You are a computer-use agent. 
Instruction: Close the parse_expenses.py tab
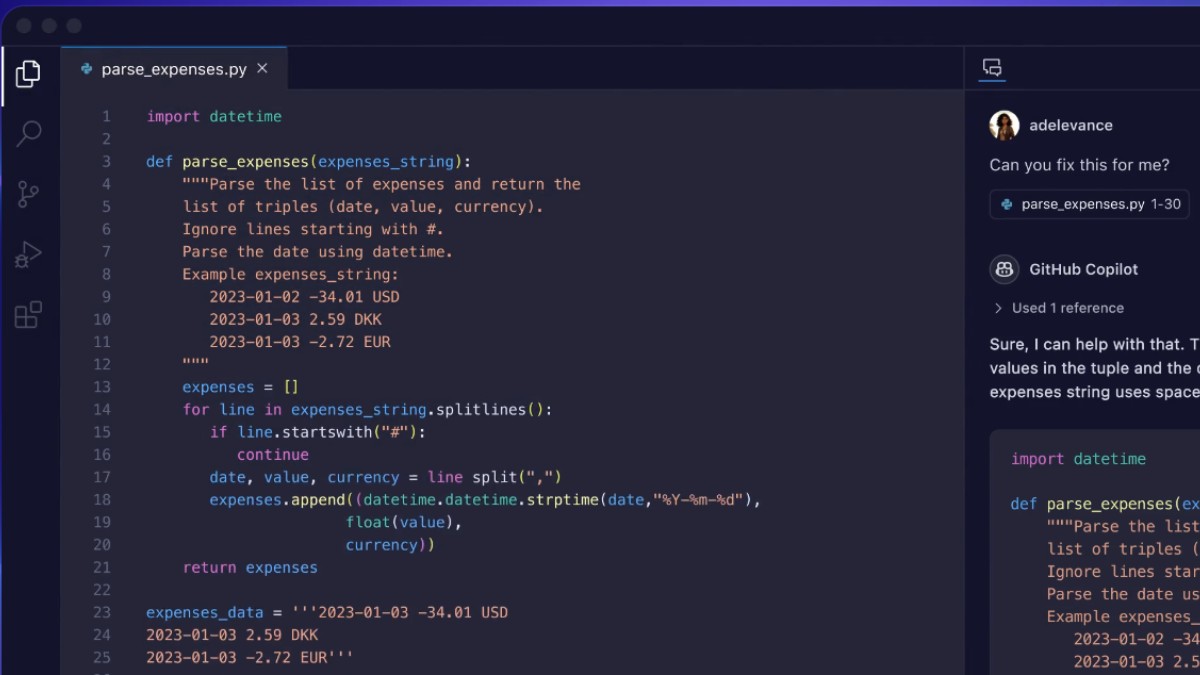click(261, 68)
